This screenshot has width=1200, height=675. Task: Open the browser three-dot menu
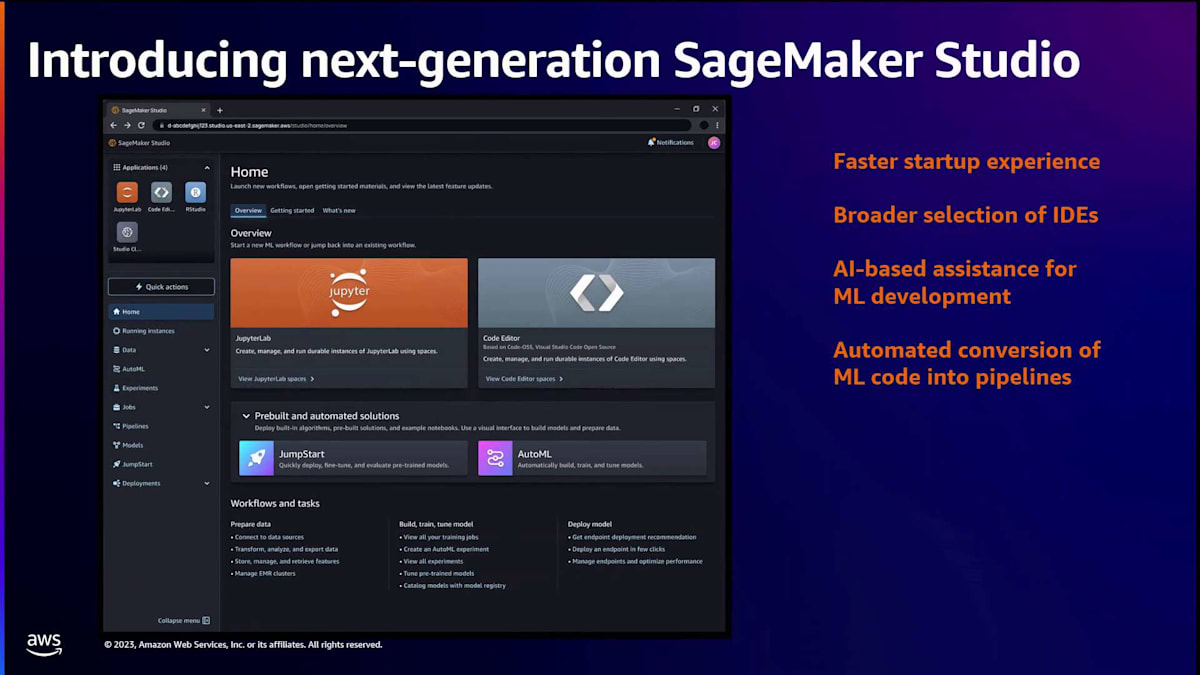(x=717, y=125)
